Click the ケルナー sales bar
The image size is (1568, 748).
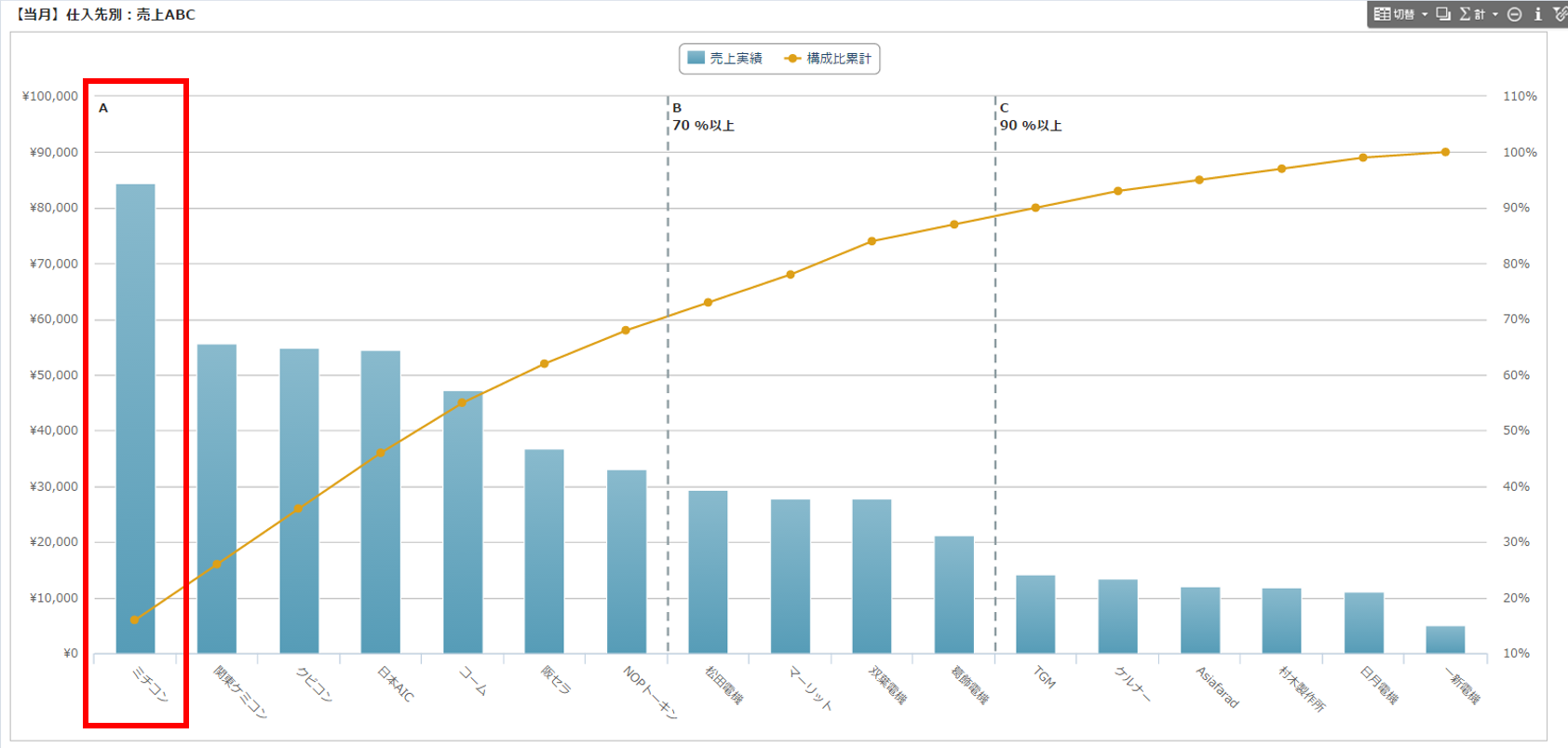point(1118,617)
